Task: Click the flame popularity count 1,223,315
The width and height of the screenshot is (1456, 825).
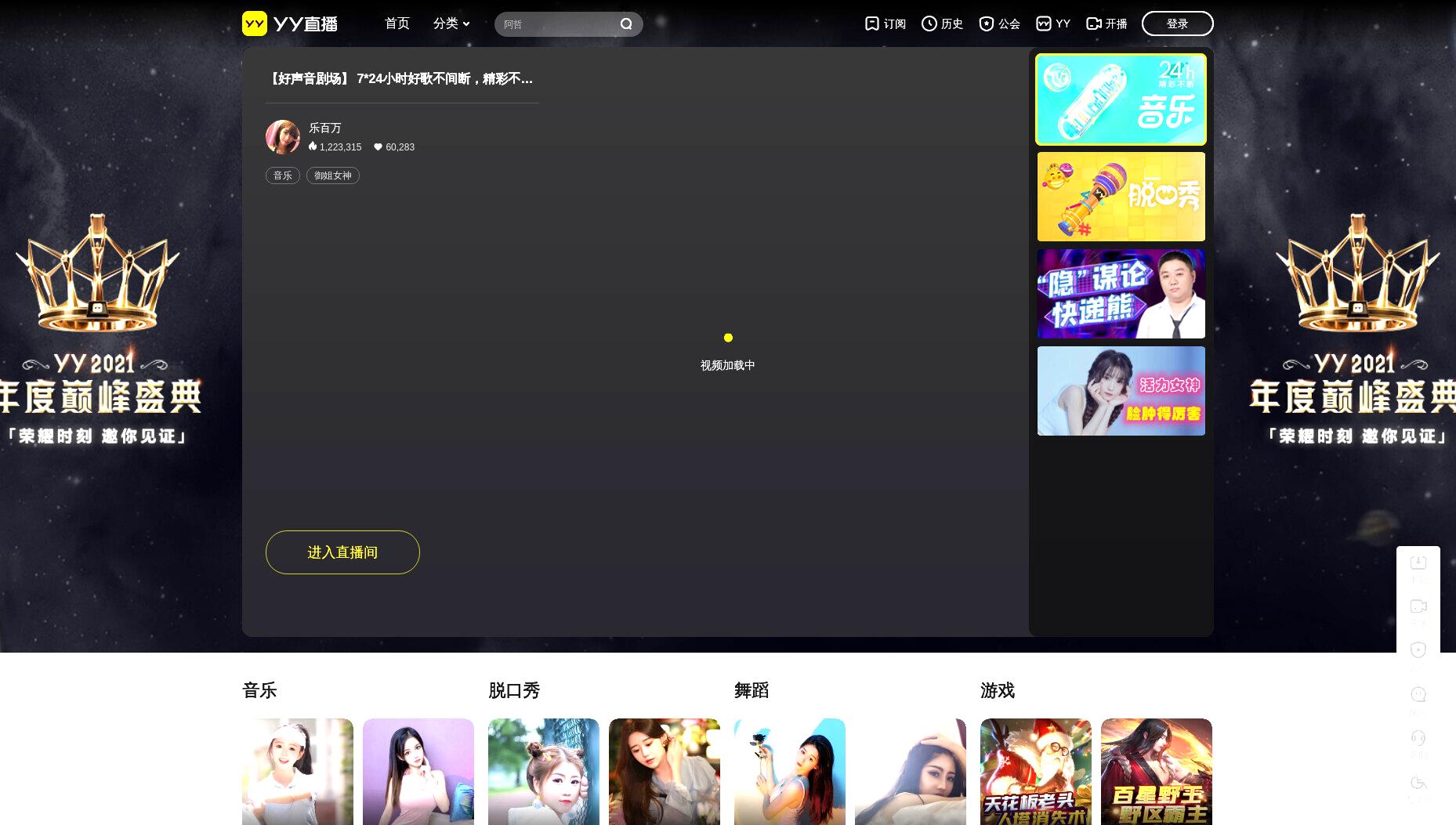Action: (x=335, y=147)
